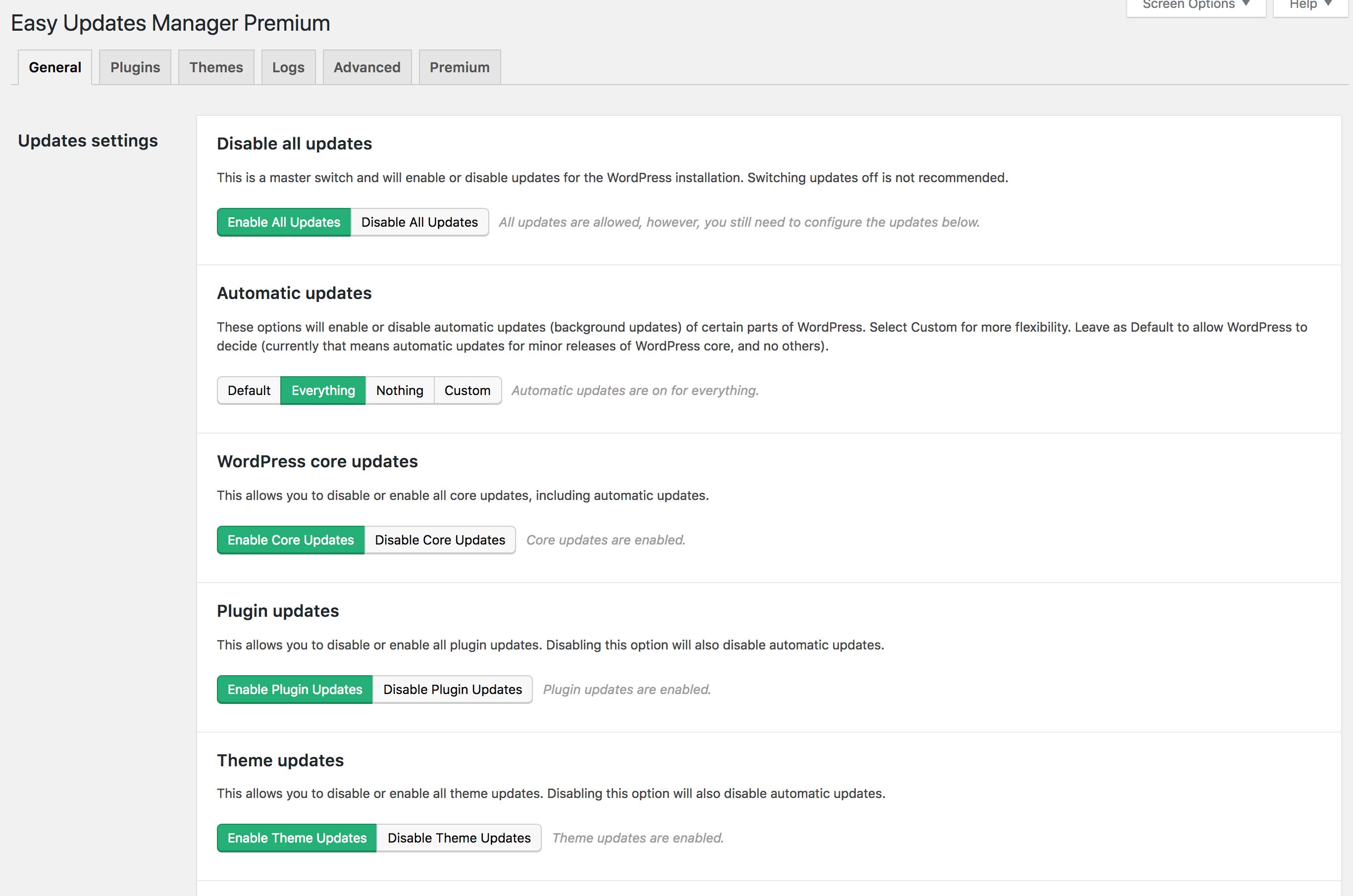Enable all WordPress updates
The width and height of the screenshot is (1353, 896).
coord(283,222)
